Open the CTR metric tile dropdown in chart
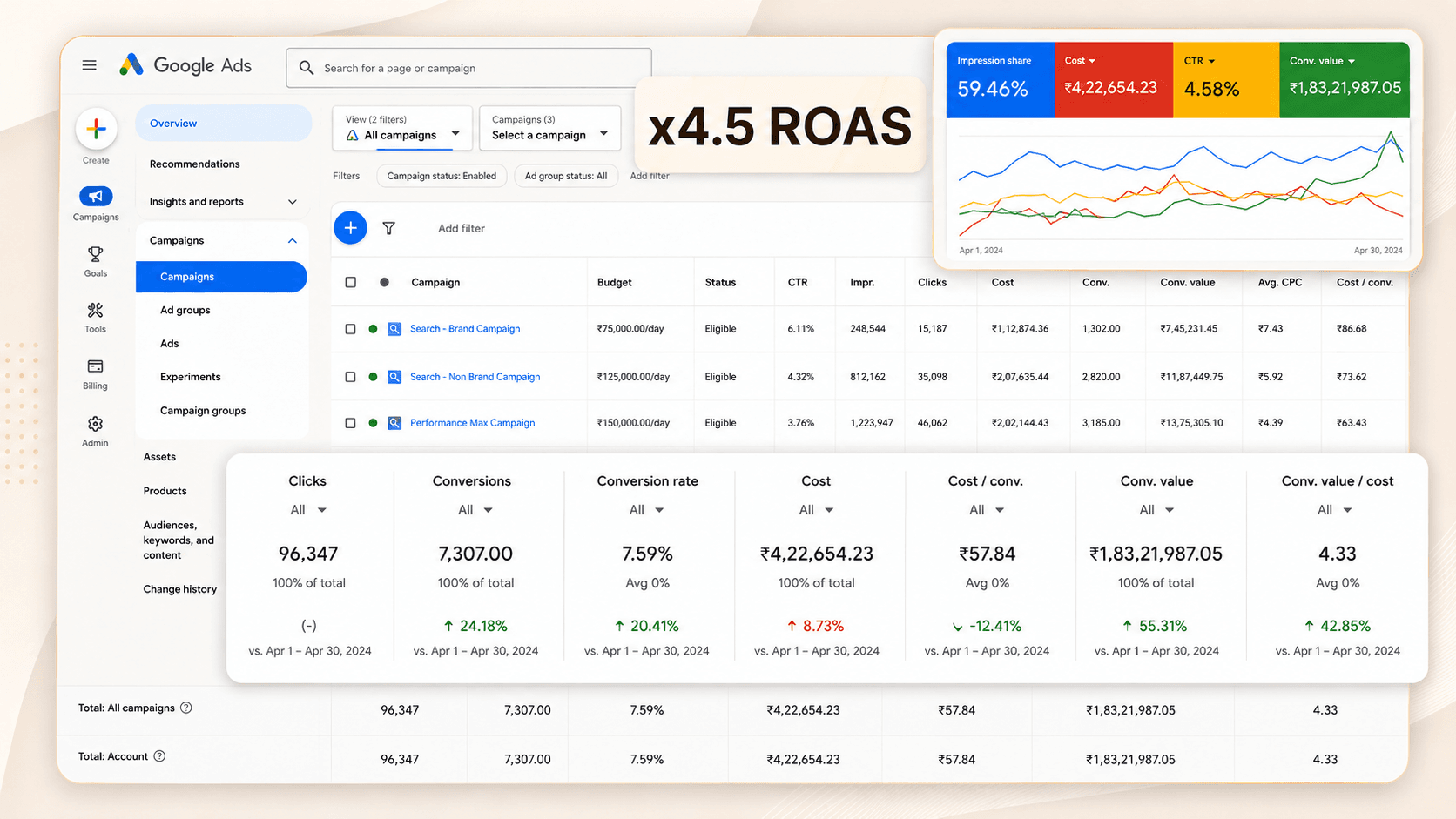This screenshot has width=1456, height=819. [1211, 61]
